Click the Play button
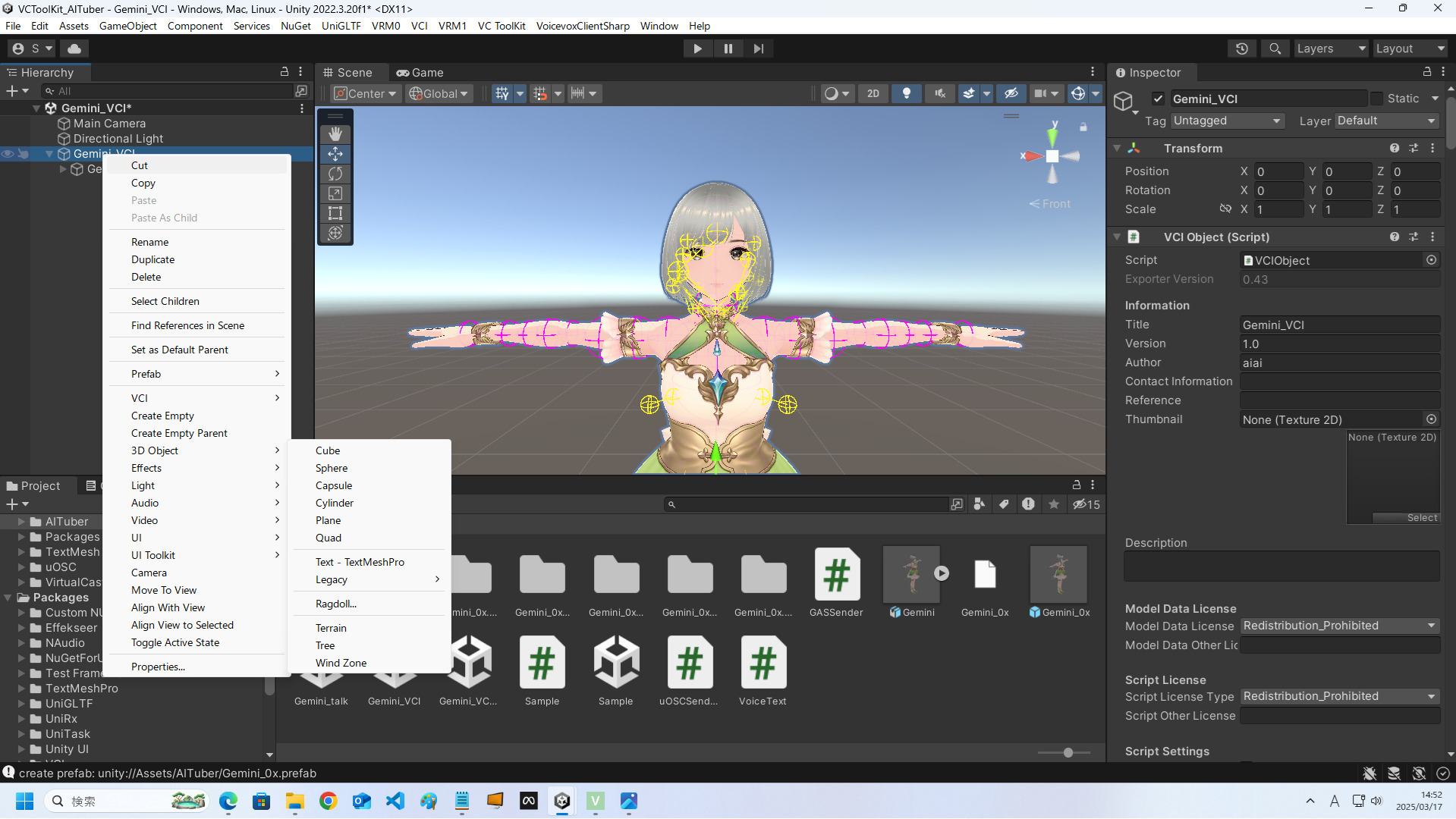This screenshot has width=1456, height=819. click(697, 49)
